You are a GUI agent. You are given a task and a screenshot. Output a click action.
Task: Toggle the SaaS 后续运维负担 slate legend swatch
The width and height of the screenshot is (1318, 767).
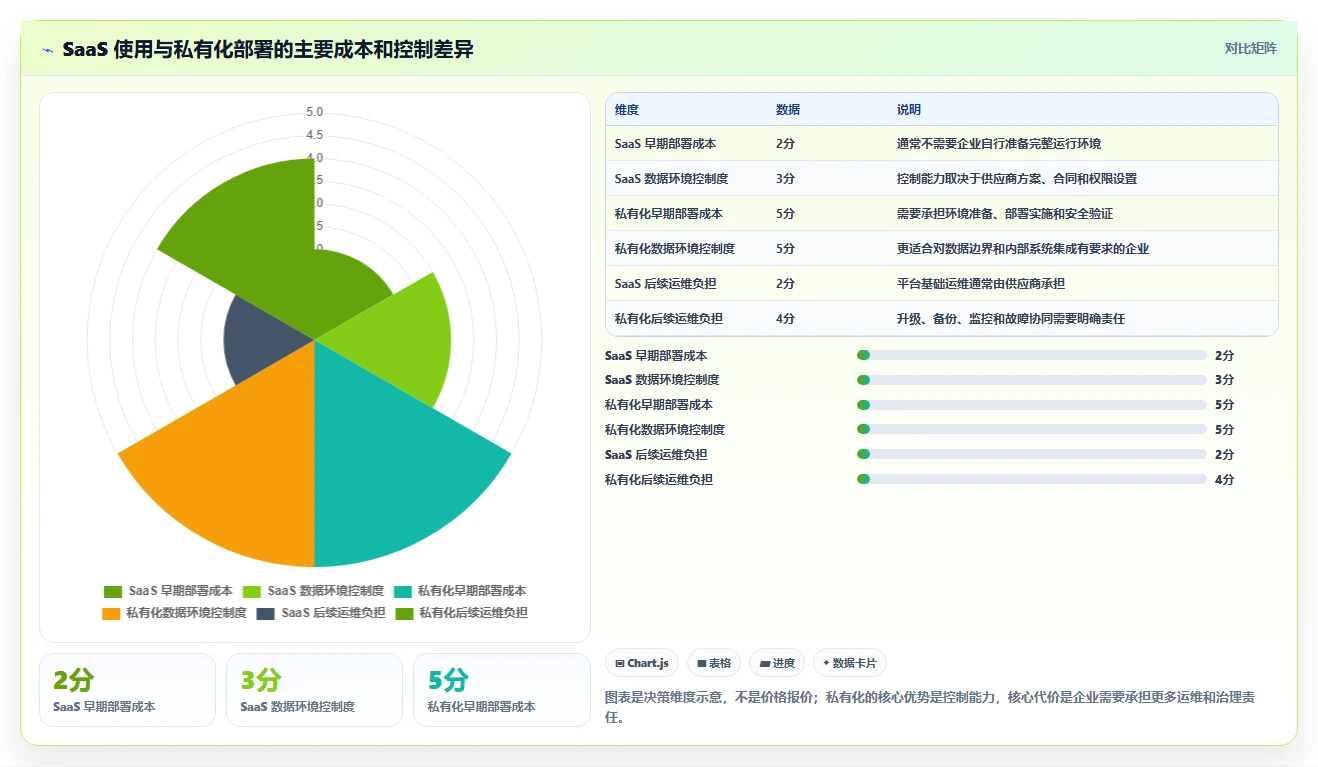266,613
